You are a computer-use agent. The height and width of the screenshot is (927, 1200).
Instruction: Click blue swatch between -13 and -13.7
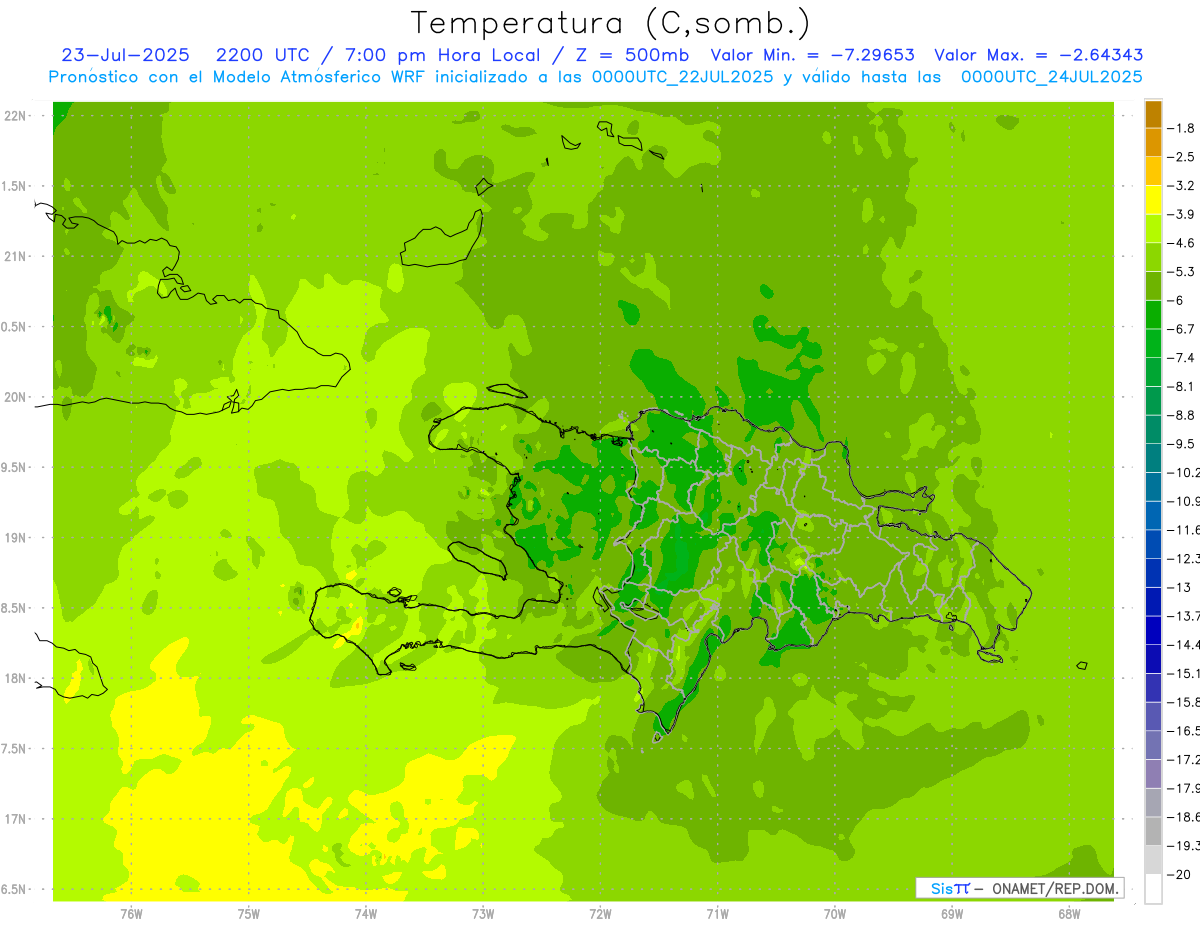point(1153,602)
